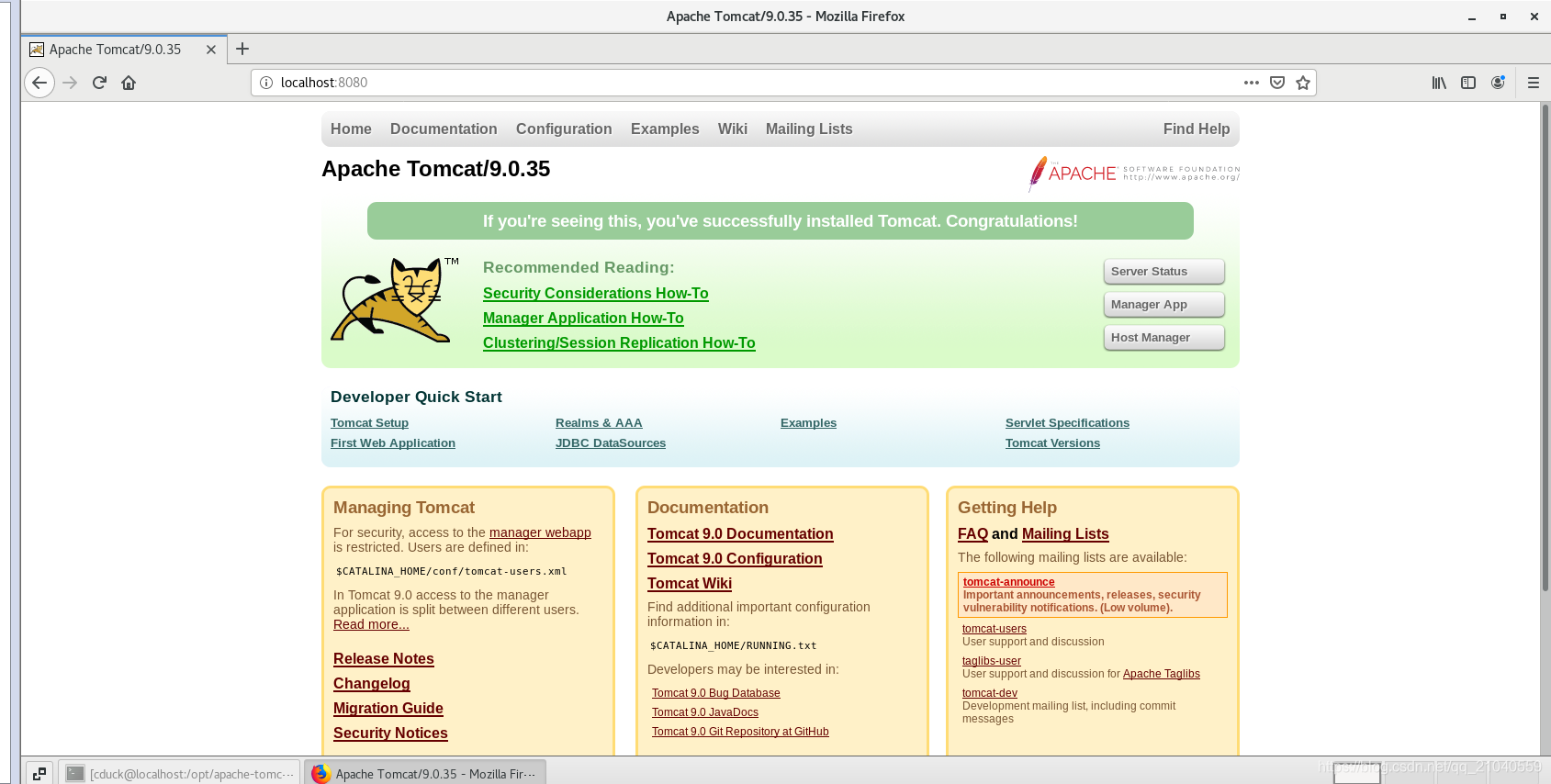Image resolution: width=1551 pixels, height=784 pixels.
Task: Open a new tab with plus icon
Action: click(242, 49)
